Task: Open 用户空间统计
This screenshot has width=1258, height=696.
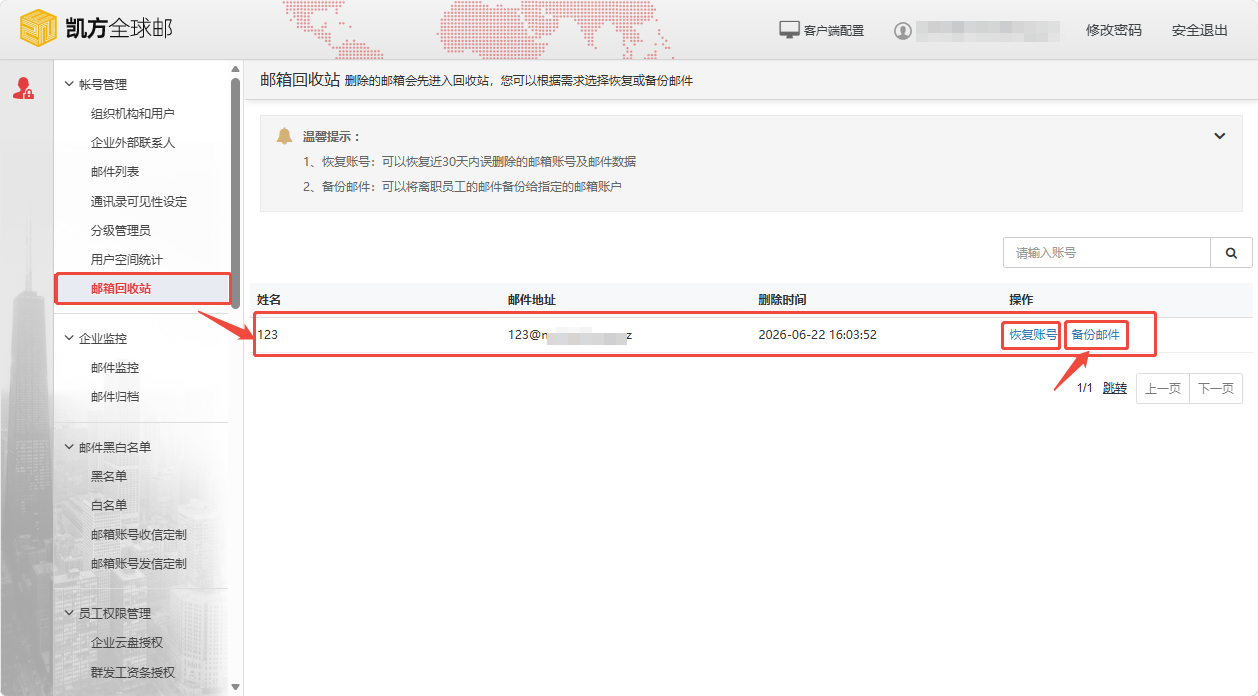Action: pos(127,260)
